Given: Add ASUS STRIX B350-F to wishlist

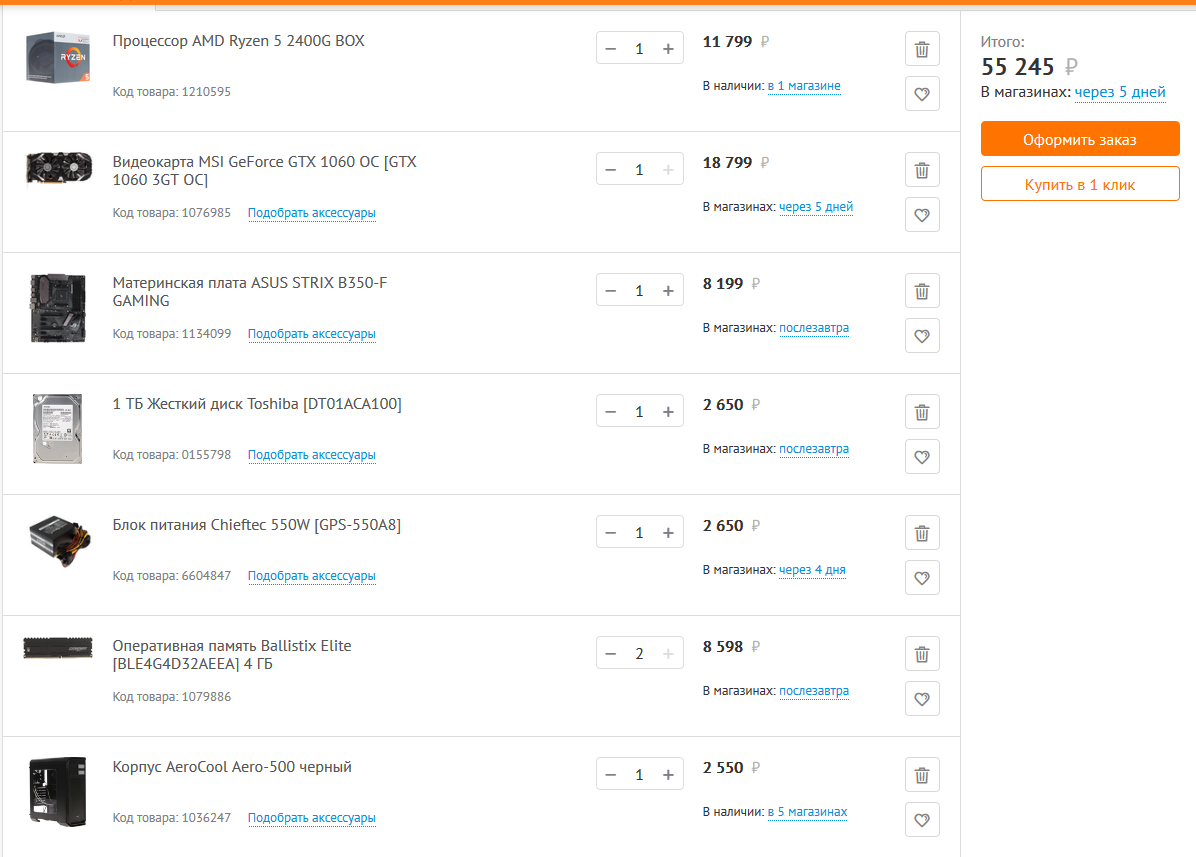Looking at the screenshot, I should pyautogui.click(x=921, y=336).
